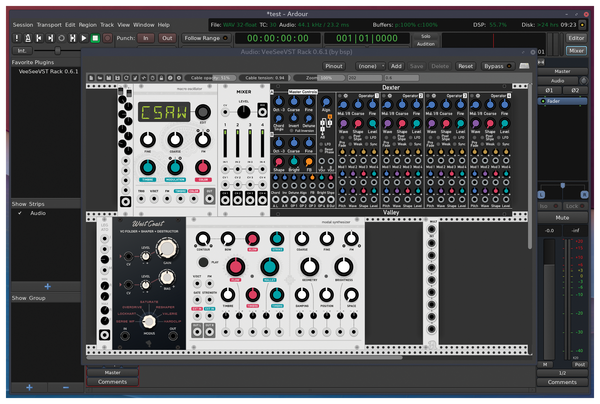Click the plus icon under Show Strips
600x404 pixels.
pyautogui.click(x=47, y=286)
